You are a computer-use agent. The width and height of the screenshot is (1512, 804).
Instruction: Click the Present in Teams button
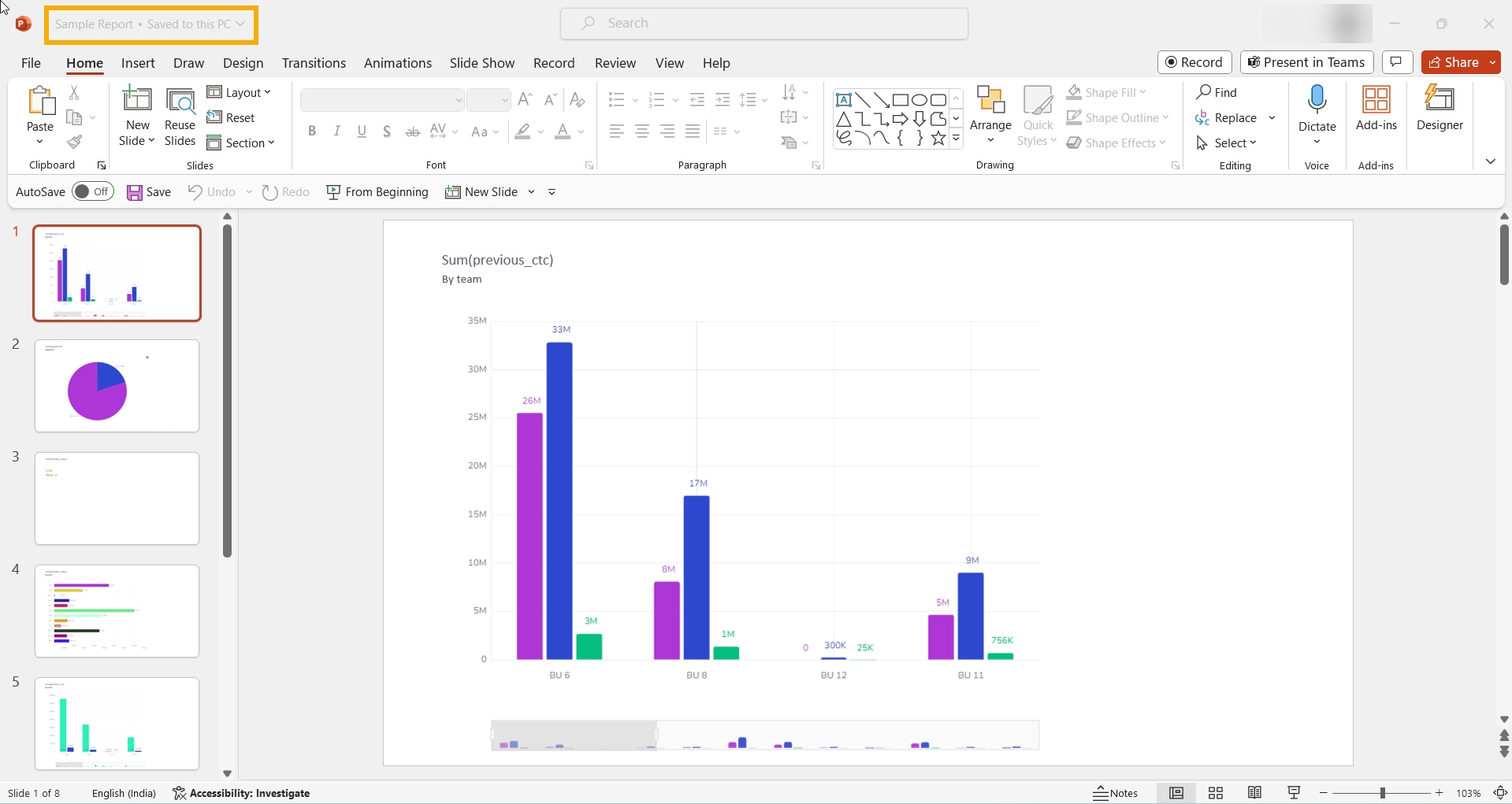[x=1306, y=62]
